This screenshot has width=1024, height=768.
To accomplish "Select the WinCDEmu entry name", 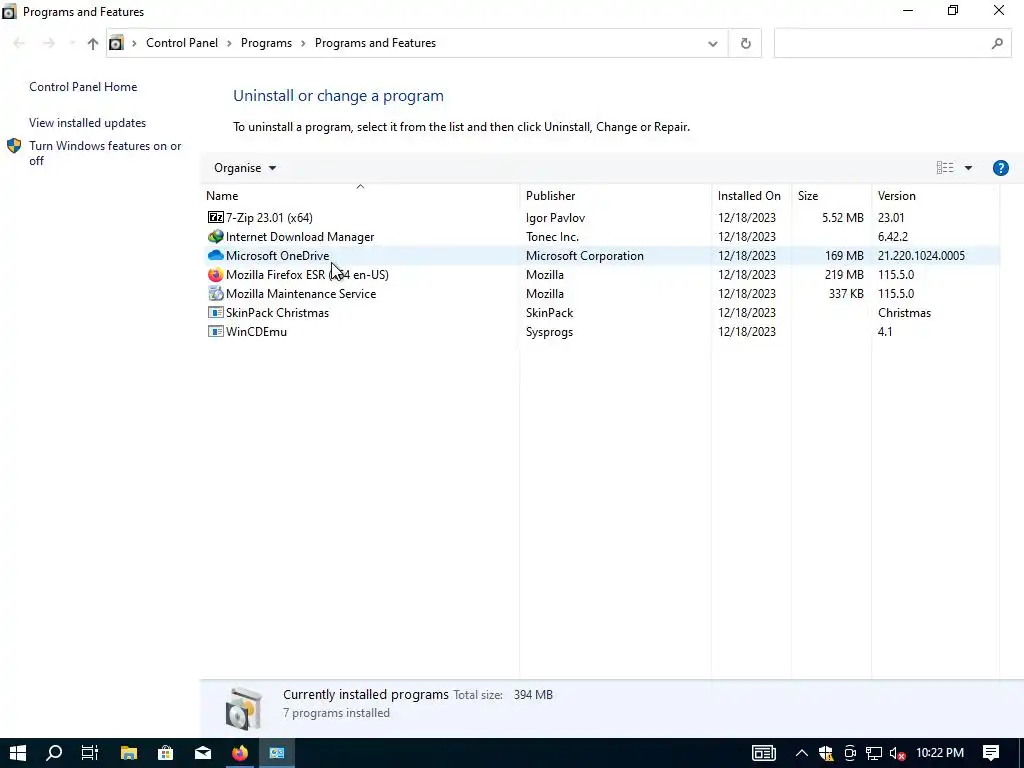I will tap(256, 331).
